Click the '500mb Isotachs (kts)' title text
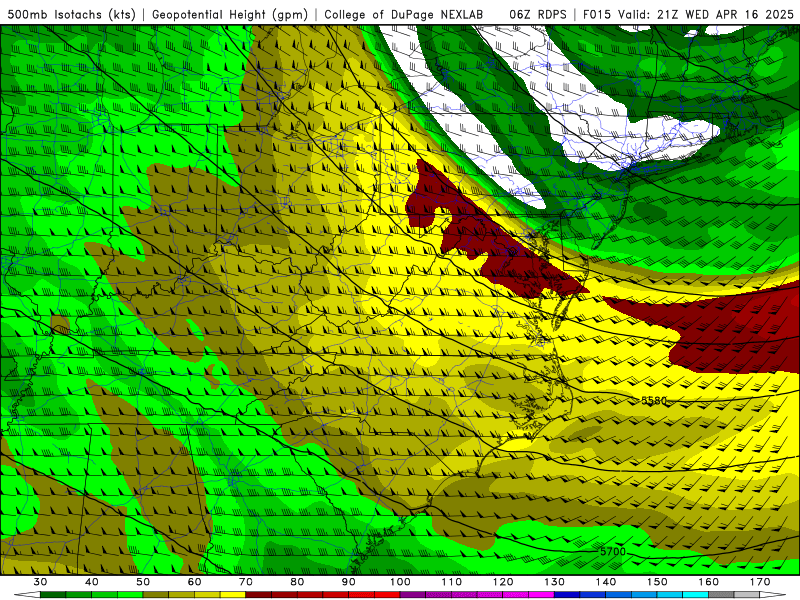Viewport: 800px width, 600px height. [72, 15]
